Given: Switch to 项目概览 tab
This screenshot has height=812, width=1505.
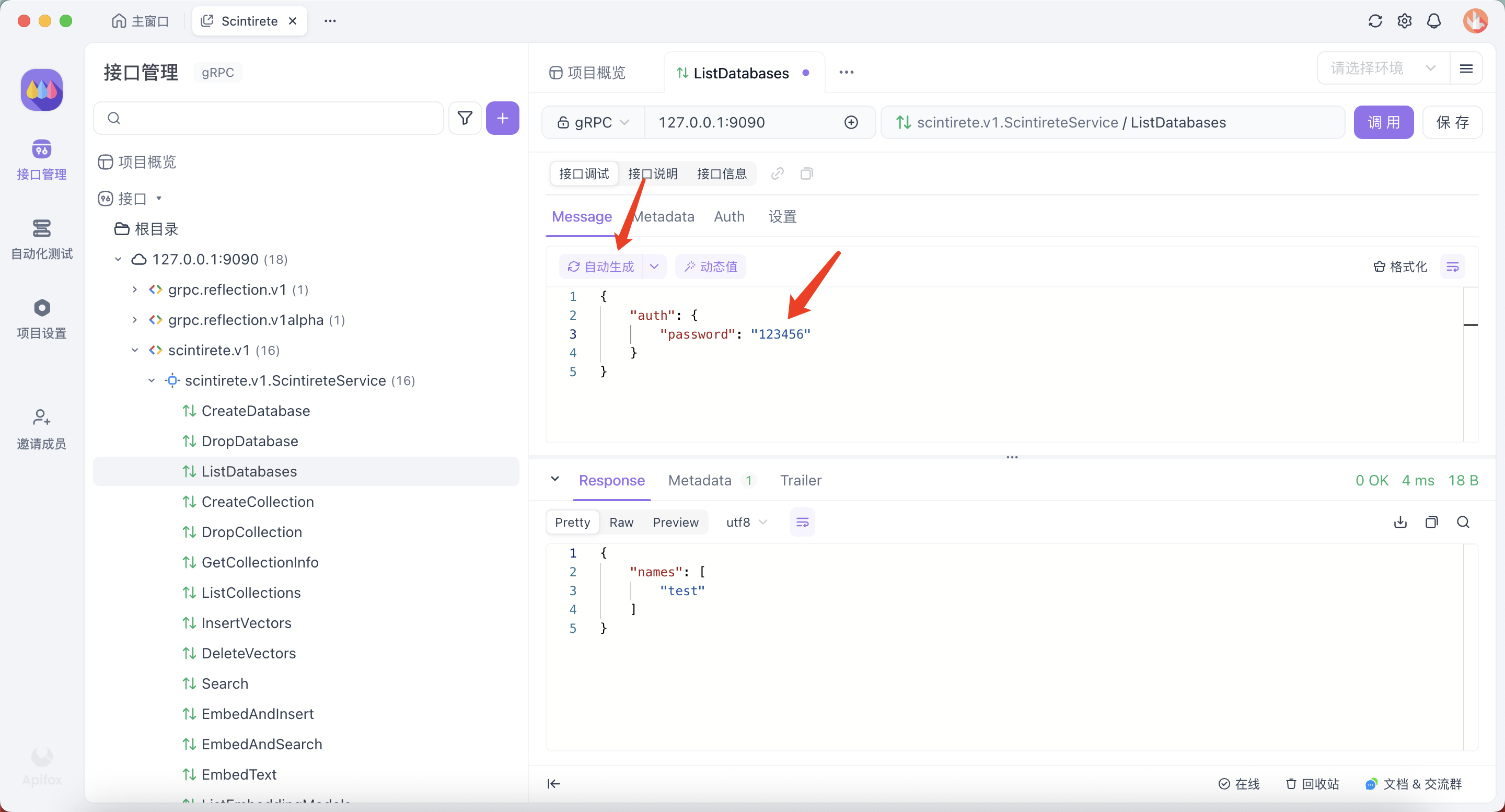Looking at the screenshot, I should pos(588,73).
